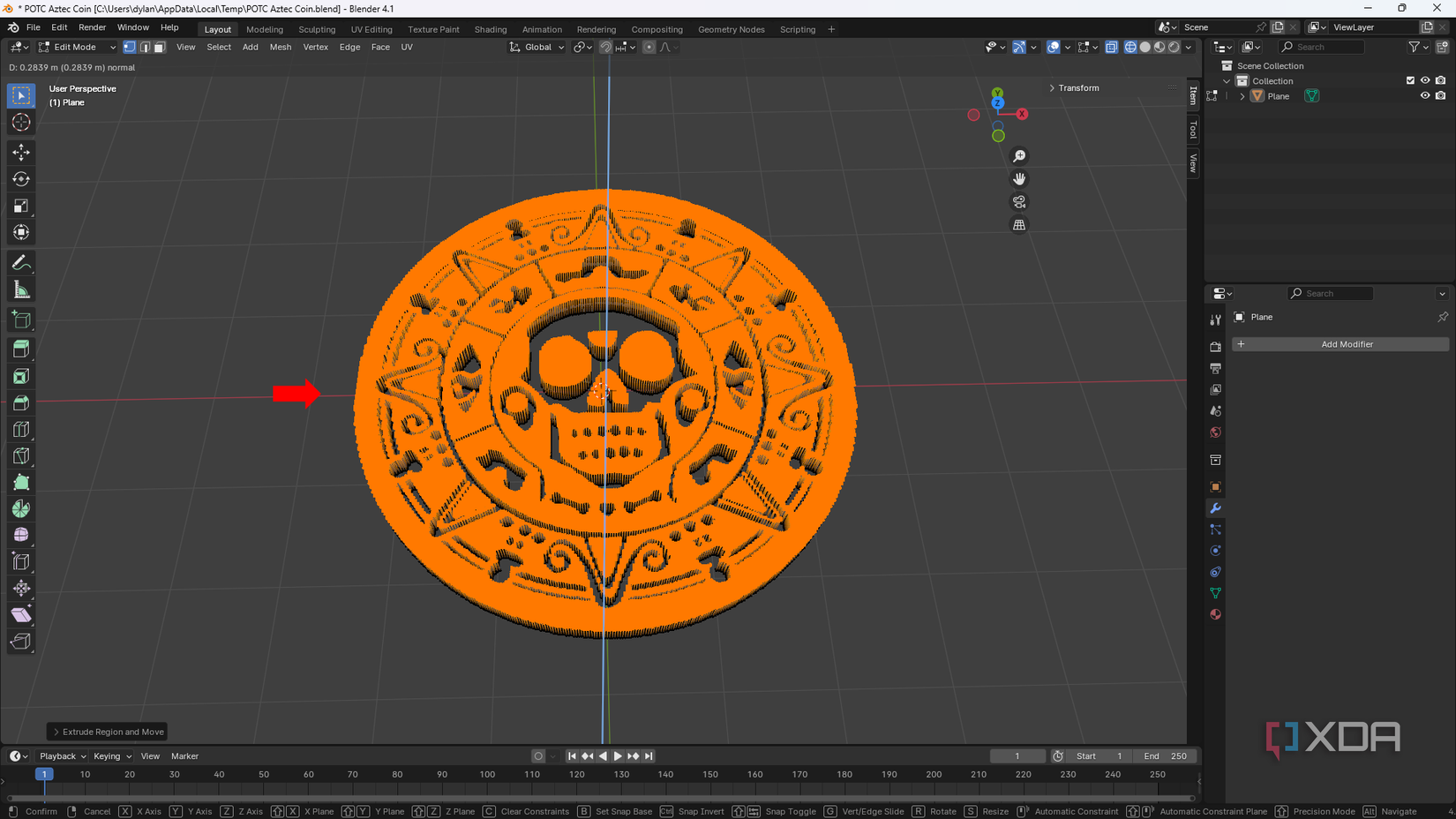The width and height of the screenshot is (1456, 819).
Task: Open the Keying dropdown in timeline
Action: click(112, 756)
